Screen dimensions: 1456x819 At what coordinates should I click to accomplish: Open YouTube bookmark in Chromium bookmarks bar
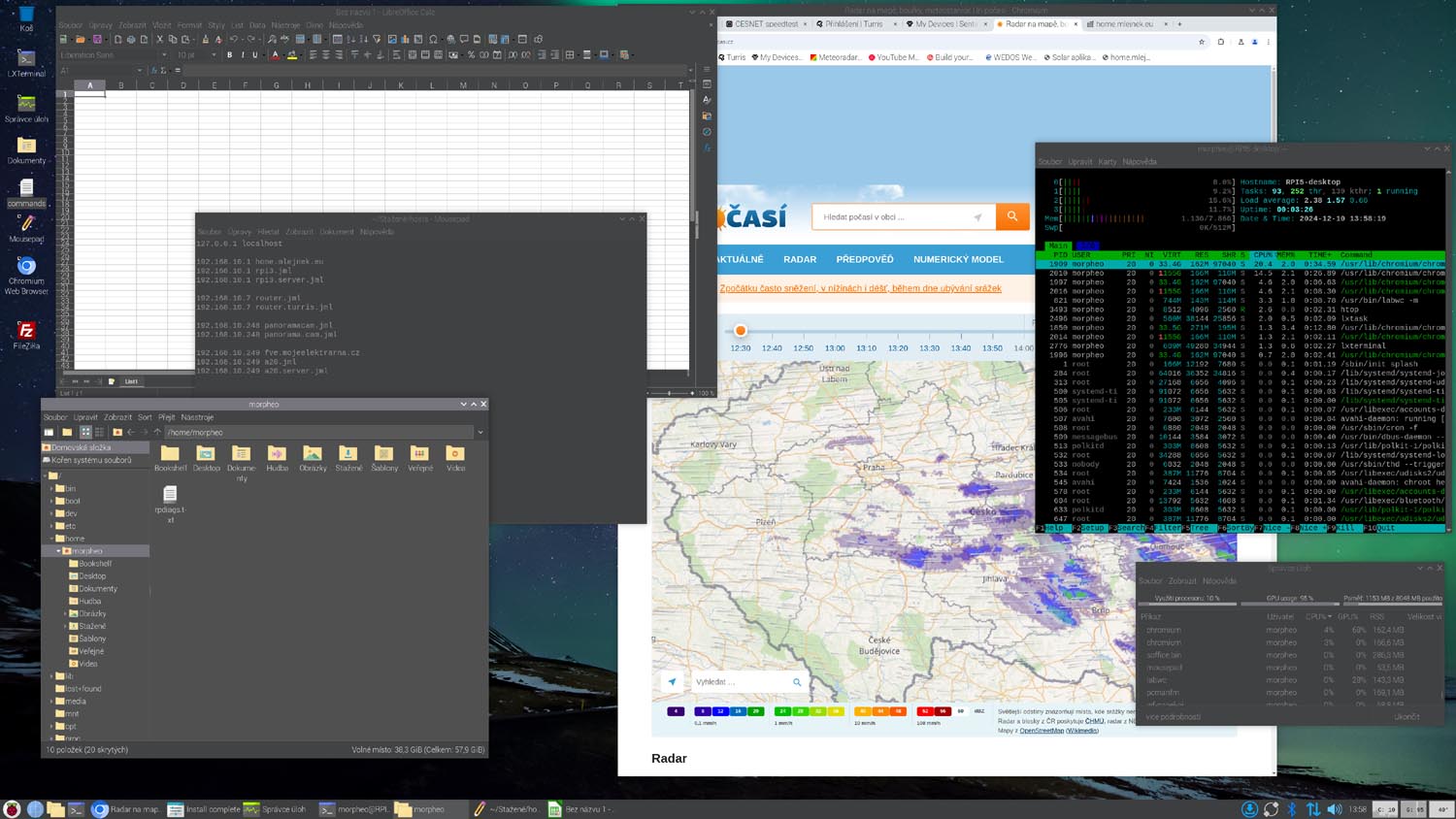tap(893, 57)
